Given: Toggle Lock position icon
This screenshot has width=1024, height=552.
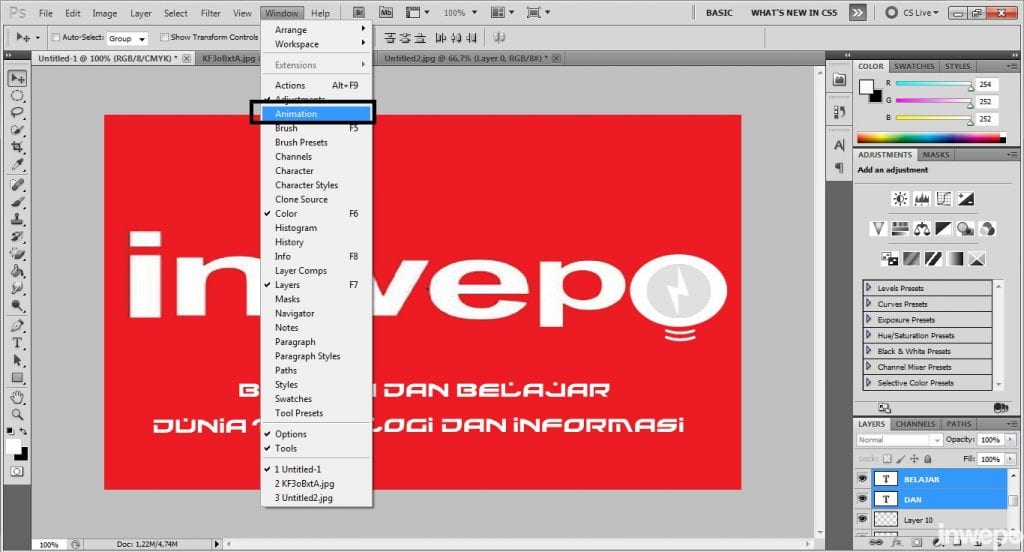Looking at the screenshot, I should pos(914,459).
